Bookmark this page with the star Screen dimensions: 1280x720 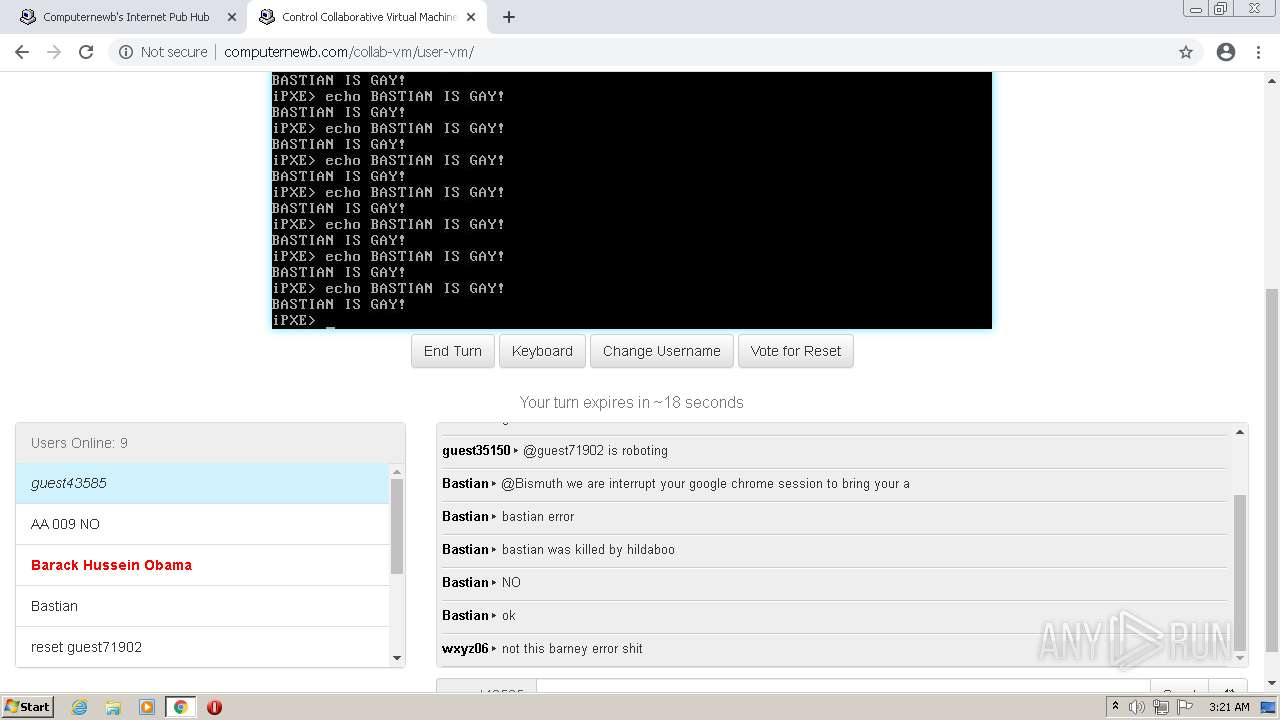(1186, 52)
